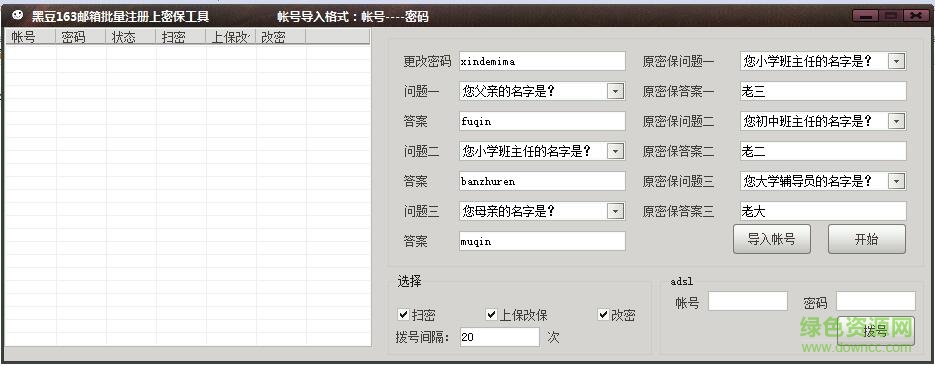The height and width of the screenshot is (366, 935).
Task: Toggle the 改密 checkbox
Action: [603, 315]
